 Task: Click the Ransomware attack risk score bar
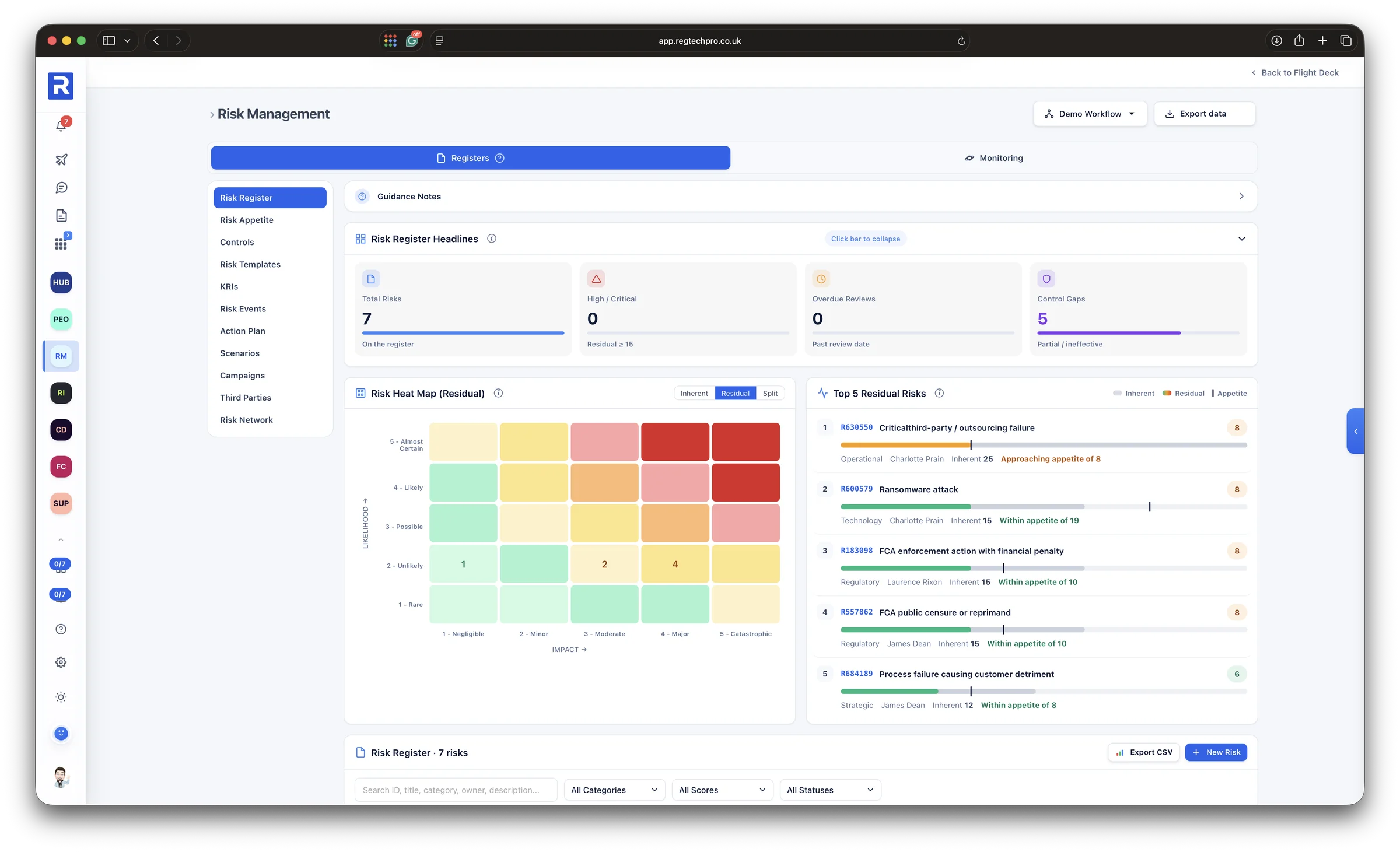click(1044, 506)
